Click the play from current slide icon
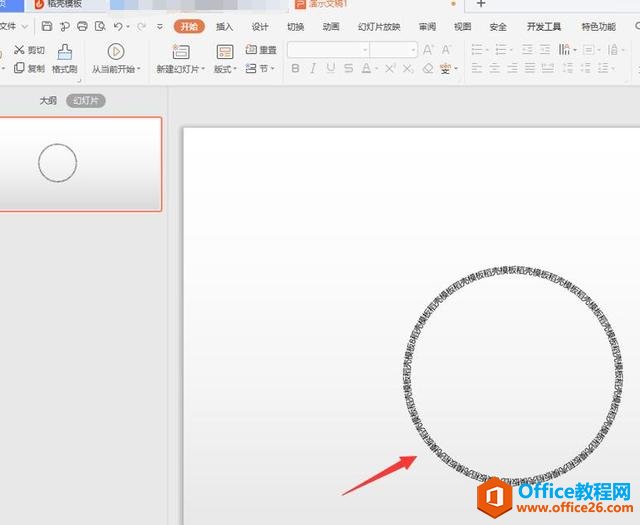 click(116, 52)
